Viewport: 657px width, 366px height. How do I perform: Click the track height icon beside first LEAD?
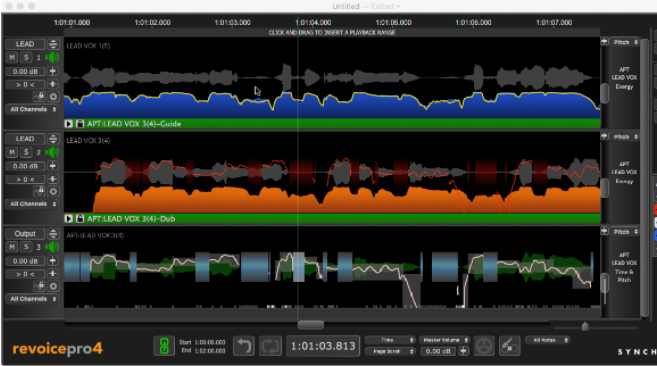pyautogui.click(x=53, y=44)
